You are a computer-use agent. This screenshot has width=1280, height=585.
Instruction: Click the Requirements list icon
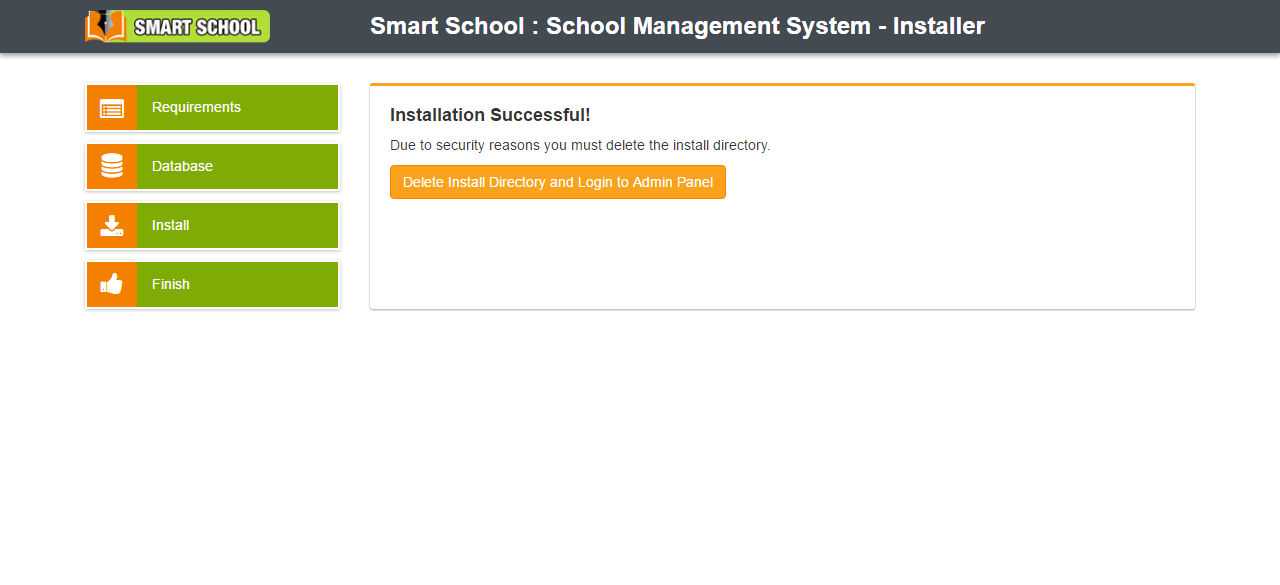(x=112, y=108)
